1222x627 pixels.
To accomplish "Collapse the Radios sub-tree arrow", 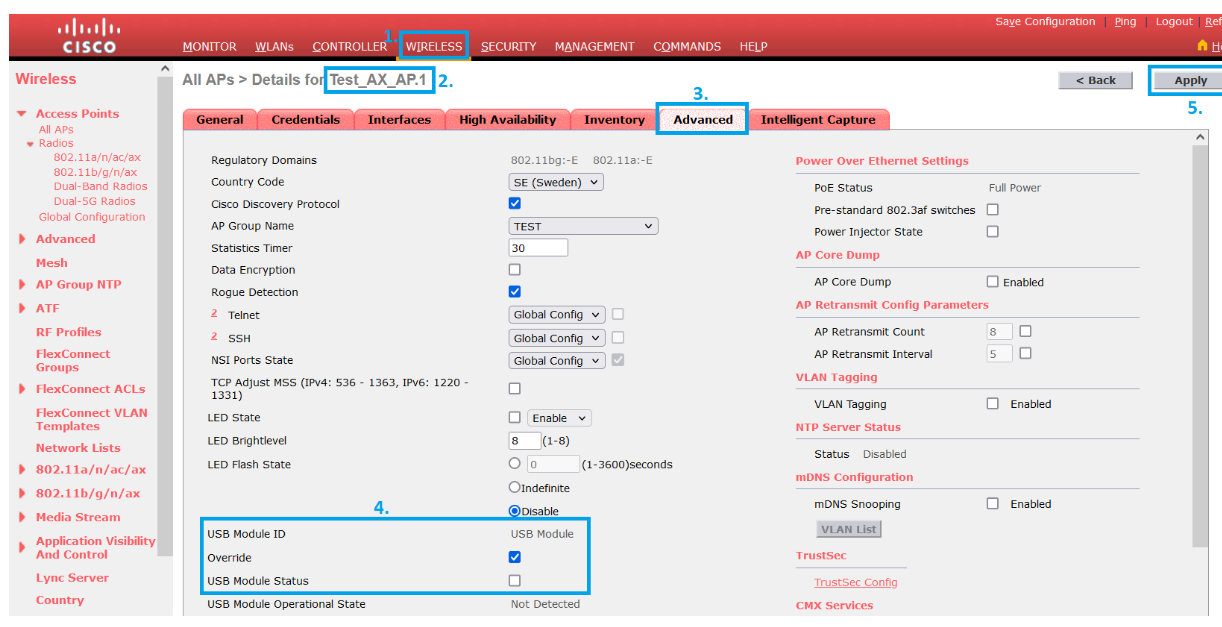I will [30, 144].
